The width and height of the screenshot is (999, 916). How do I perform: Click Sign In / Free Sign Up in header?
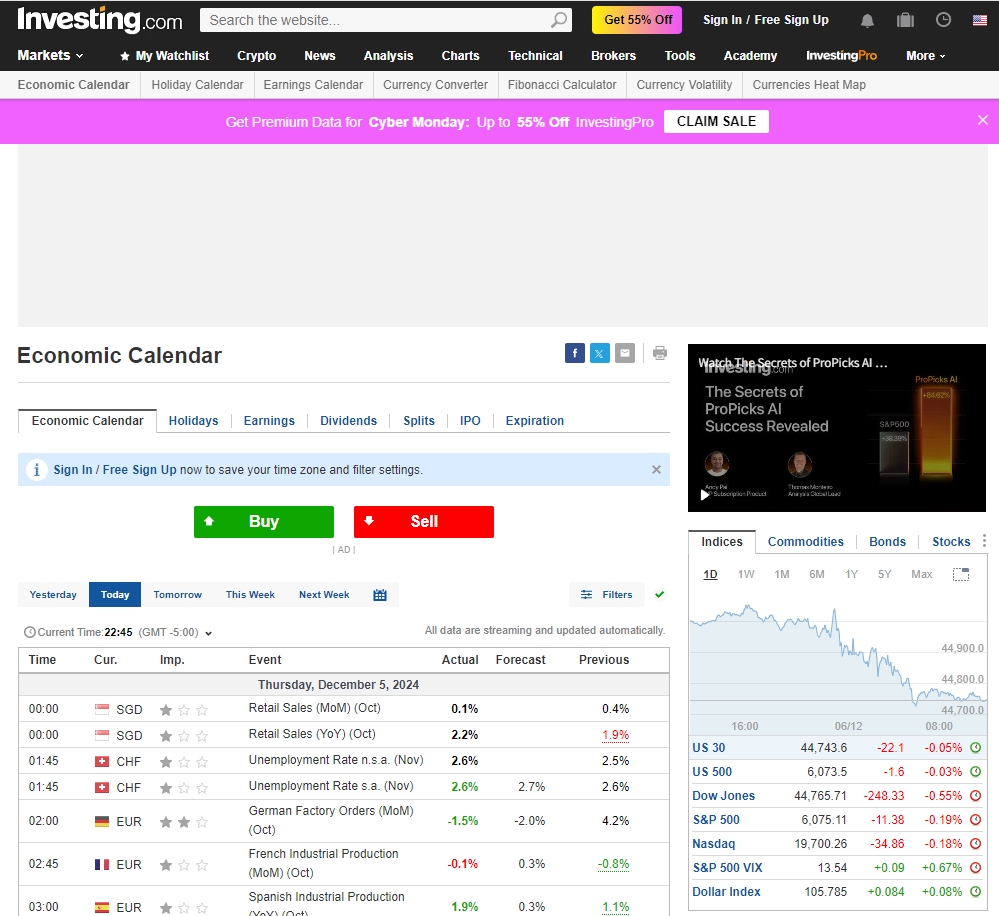point(765,20)
